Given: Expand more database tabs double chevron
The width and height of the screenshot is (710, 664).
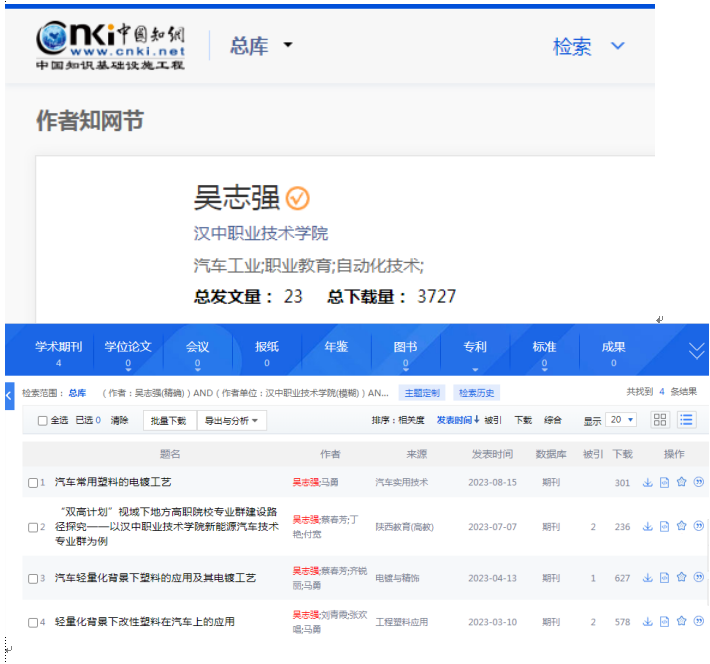Looking at the screenshot, I should 696,351.
